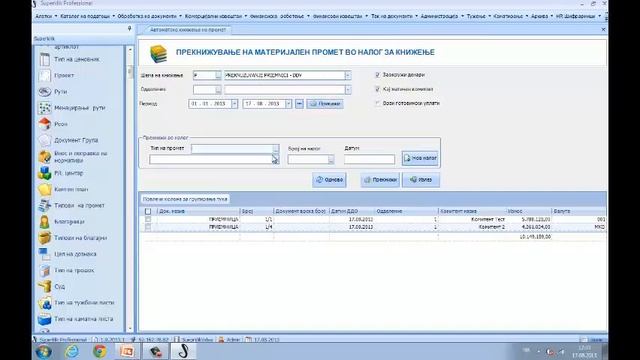
Task: Click the Одново button
Action: pos(329,180)
